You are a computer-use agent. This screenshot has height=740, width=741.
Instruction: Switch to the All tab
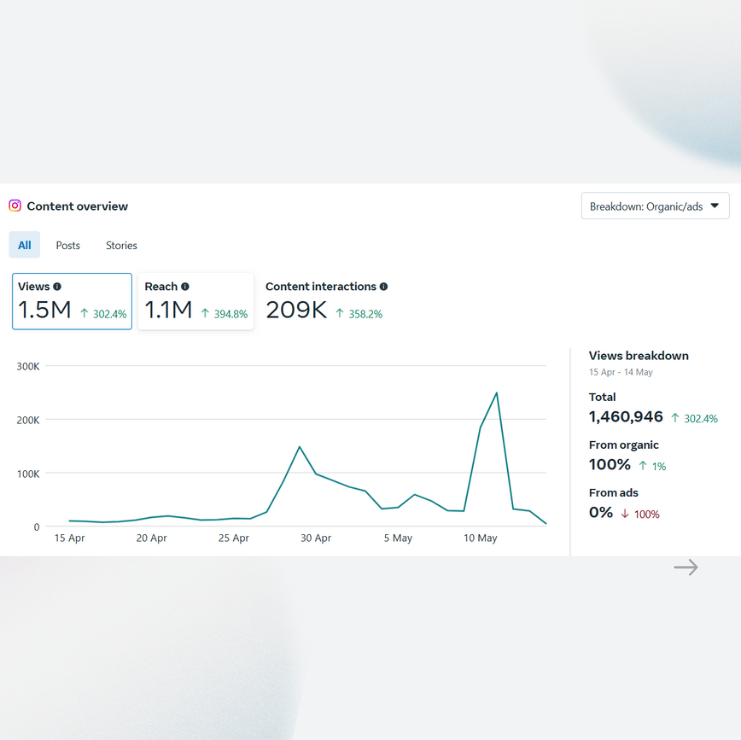pyautogui.click(x=24, y=245)
